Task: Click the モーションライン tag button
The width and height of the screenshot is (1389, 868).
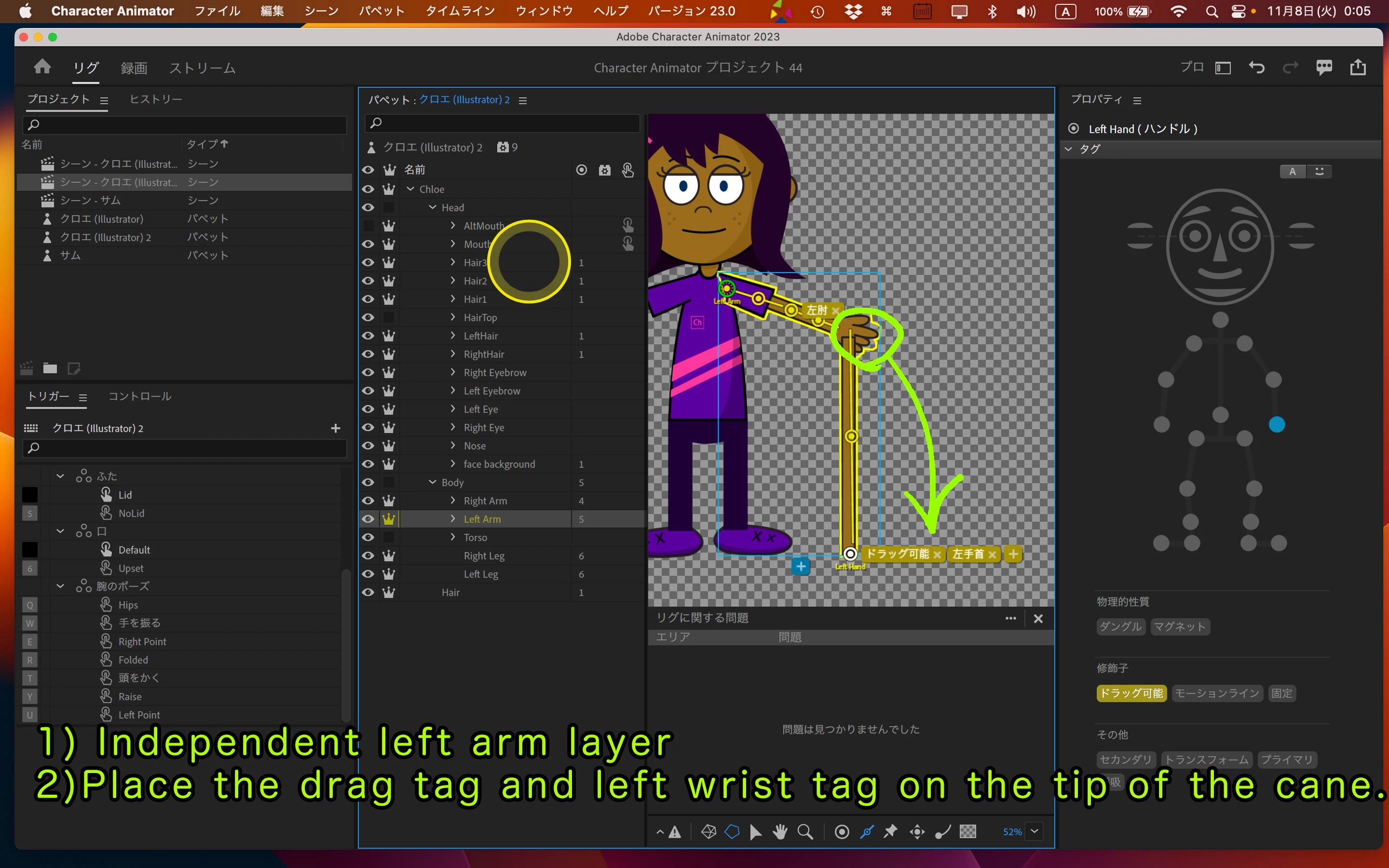Action: 1216,693
